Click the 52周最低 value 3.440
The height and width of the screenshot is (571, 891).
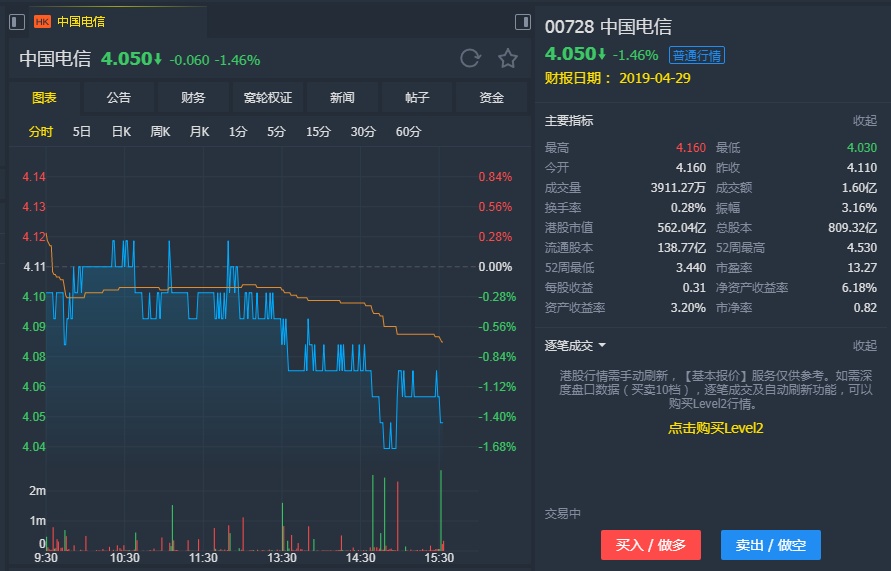(690, 268)
